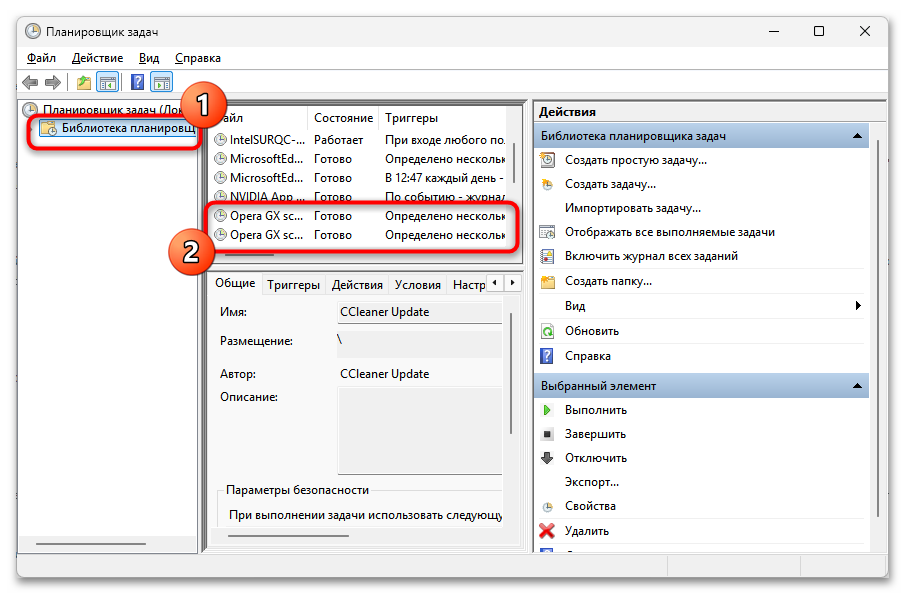Screen dimensions: 905x594
Task: Click the Завершить stop icon
Action: coord(547,434)
